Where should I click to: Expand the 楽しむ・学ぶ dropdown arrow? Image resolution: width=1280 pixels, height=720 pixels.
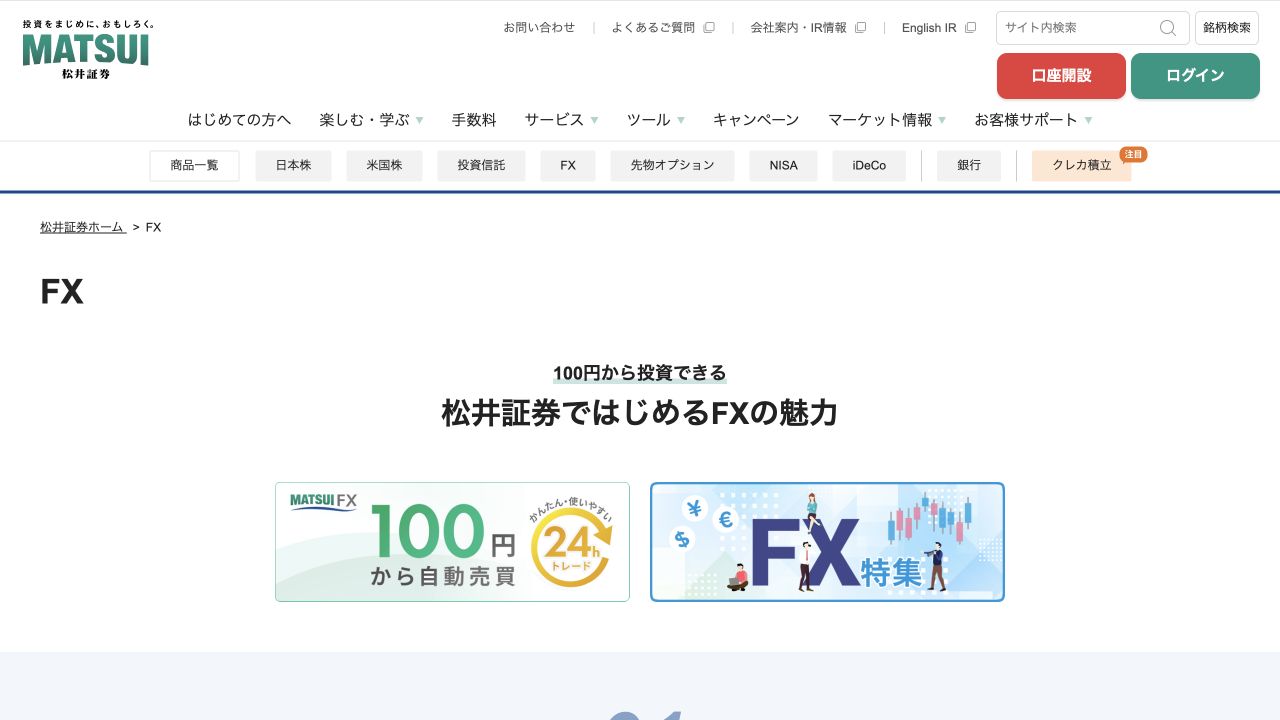[420, 120]
